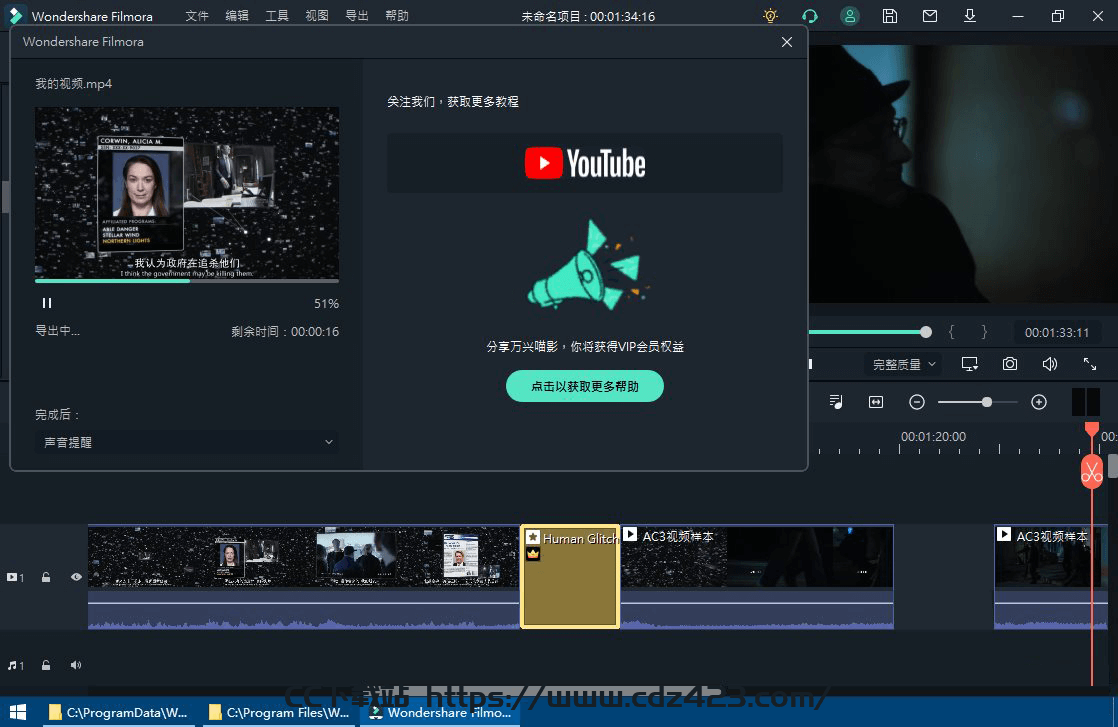Click the preview volume speaker icon
Viewport: 1118px width, 727px height.
[x=1050, y=364]
